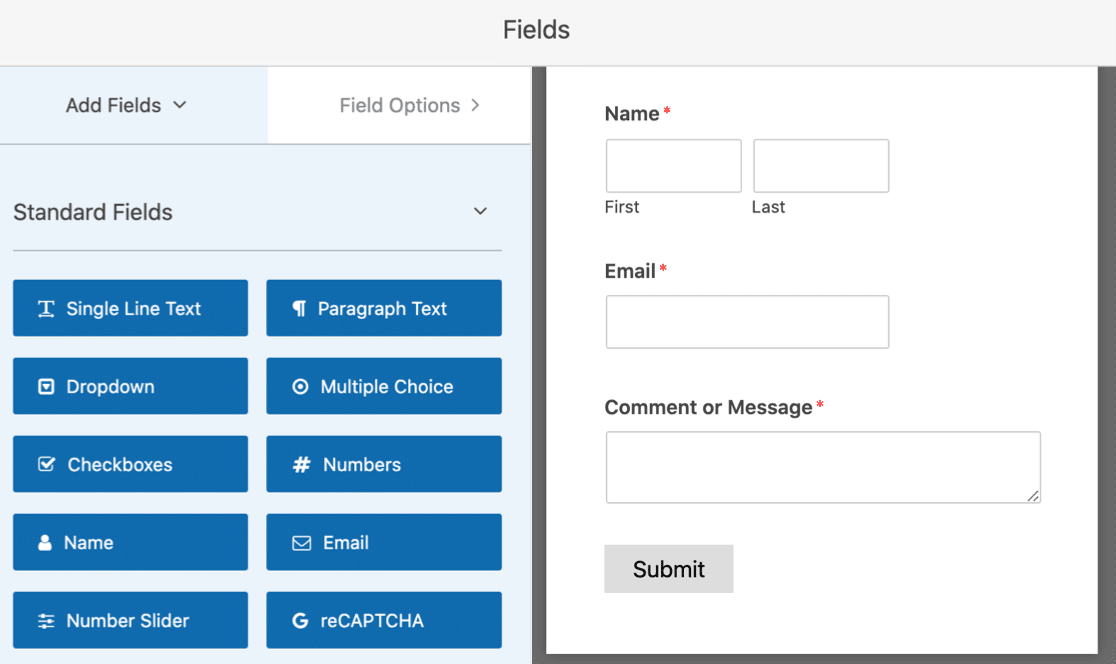Click the Email input in form preview
Viewport: 1116px width, 664px height.
pyautogui.click(x=747, y=322)
